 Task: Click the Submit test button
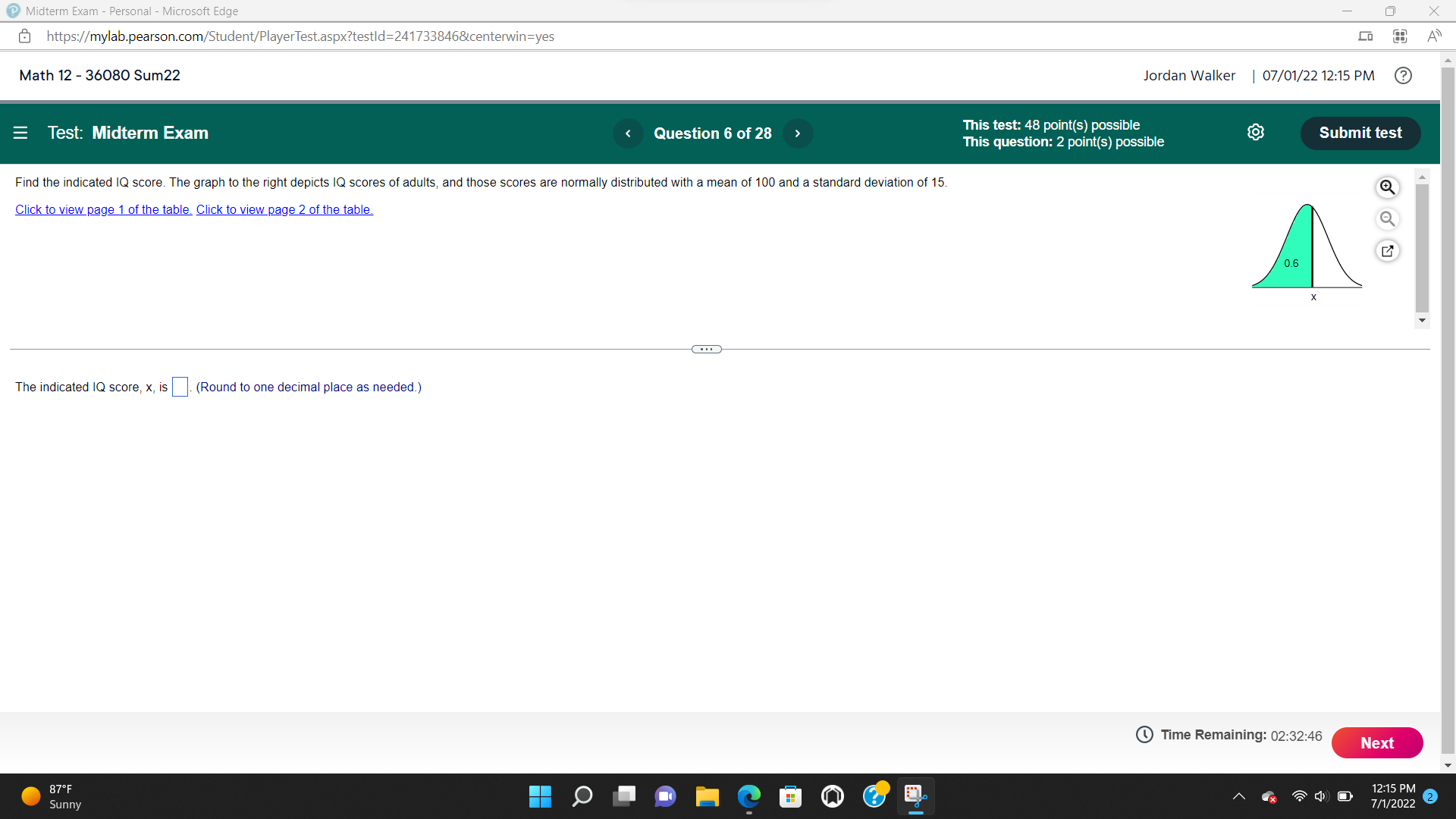[1360, 133]
